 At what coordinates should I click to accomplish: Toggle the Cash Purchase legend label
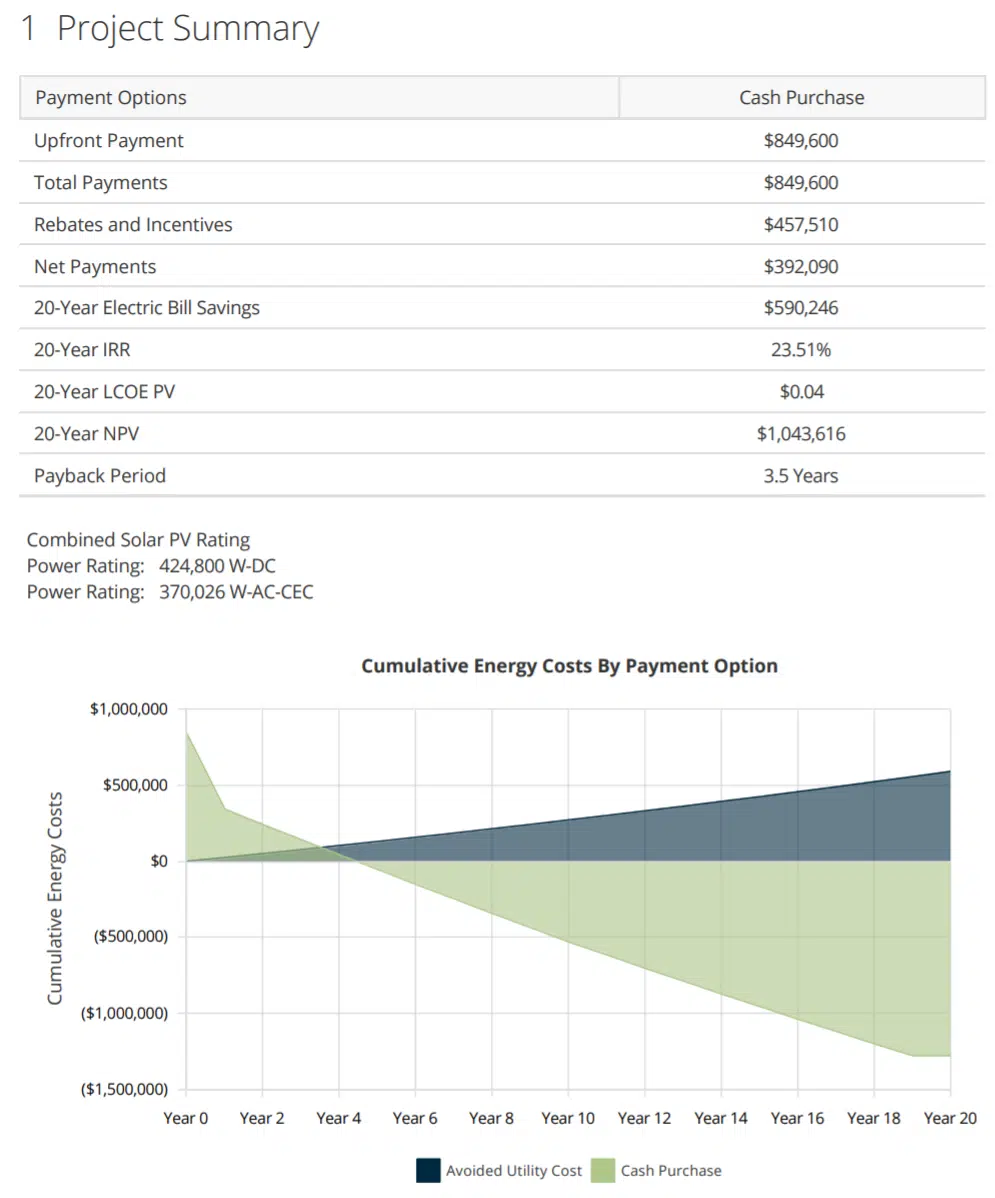pyautogui.click(x=670, y=1170)
